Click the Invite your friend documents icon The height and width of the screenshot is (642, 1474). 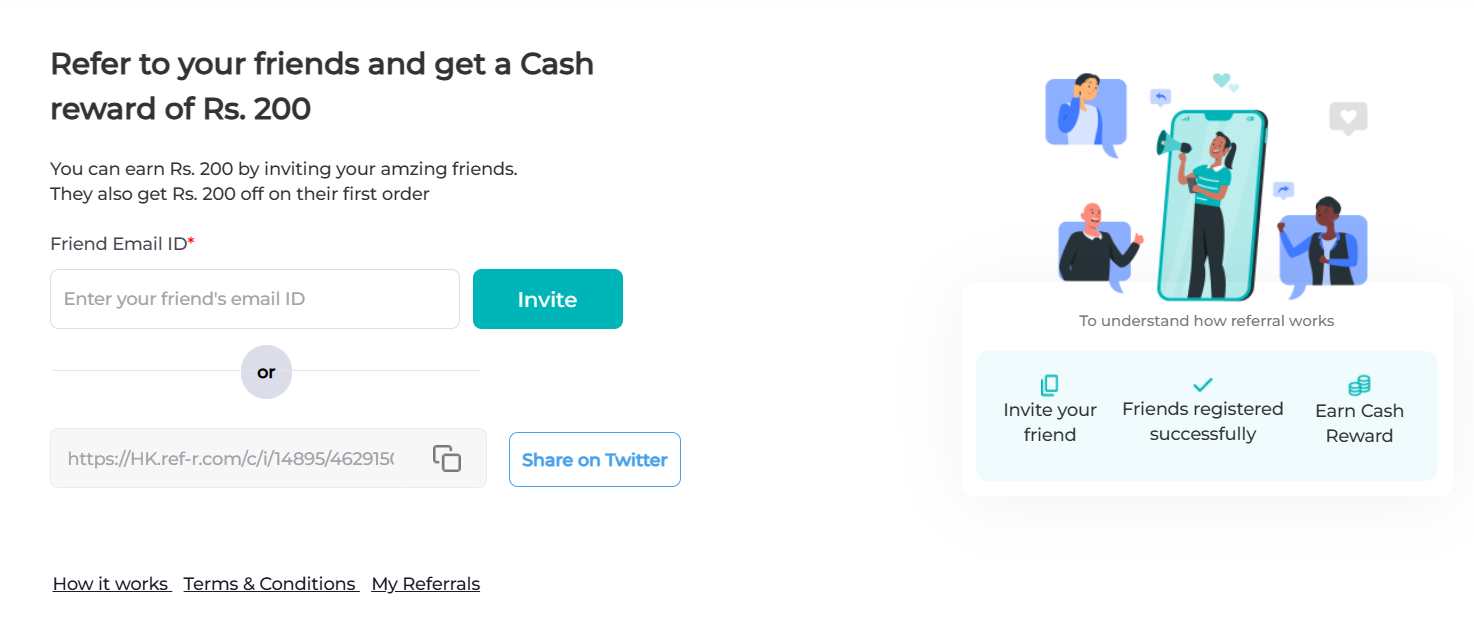click(x=1049, y=385)
